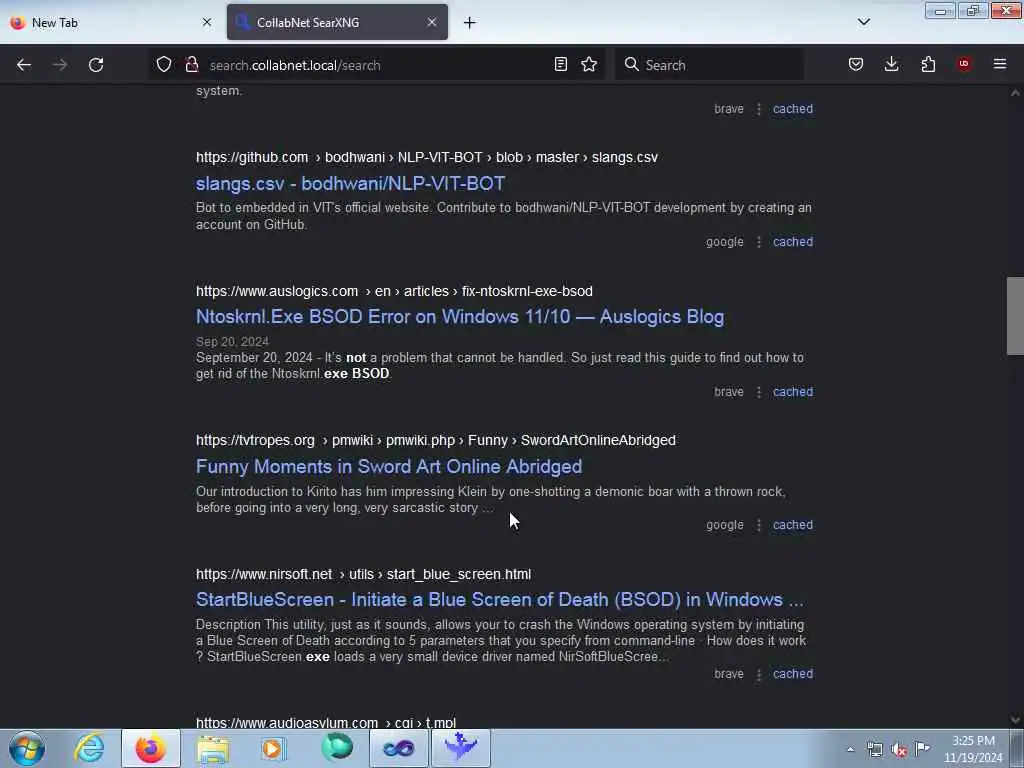
Task: Launch Internet Explorer from the taskbar
Action: [89, 748]
